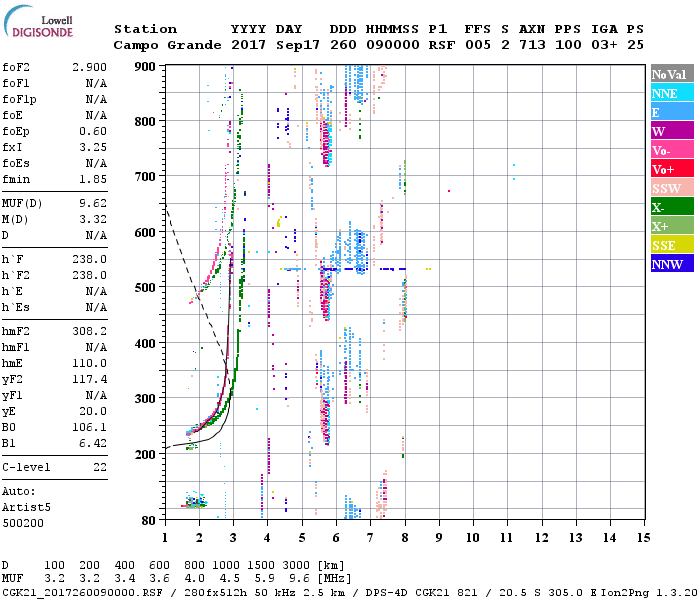Select the MUF(D) value 9.62
Screen dimensions: 700x600
[93, 203]
